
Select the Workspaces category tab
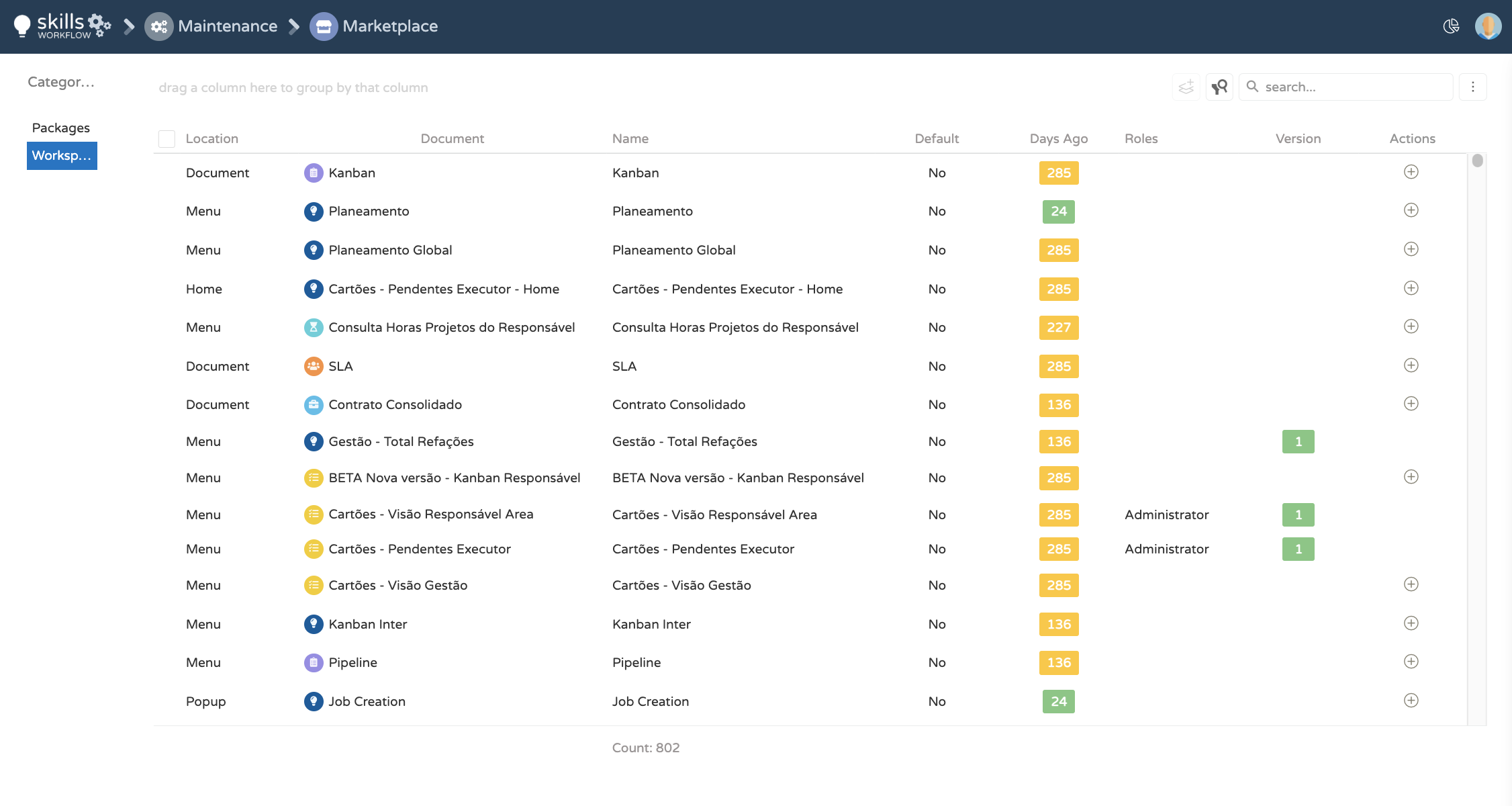tap(62, 156)
